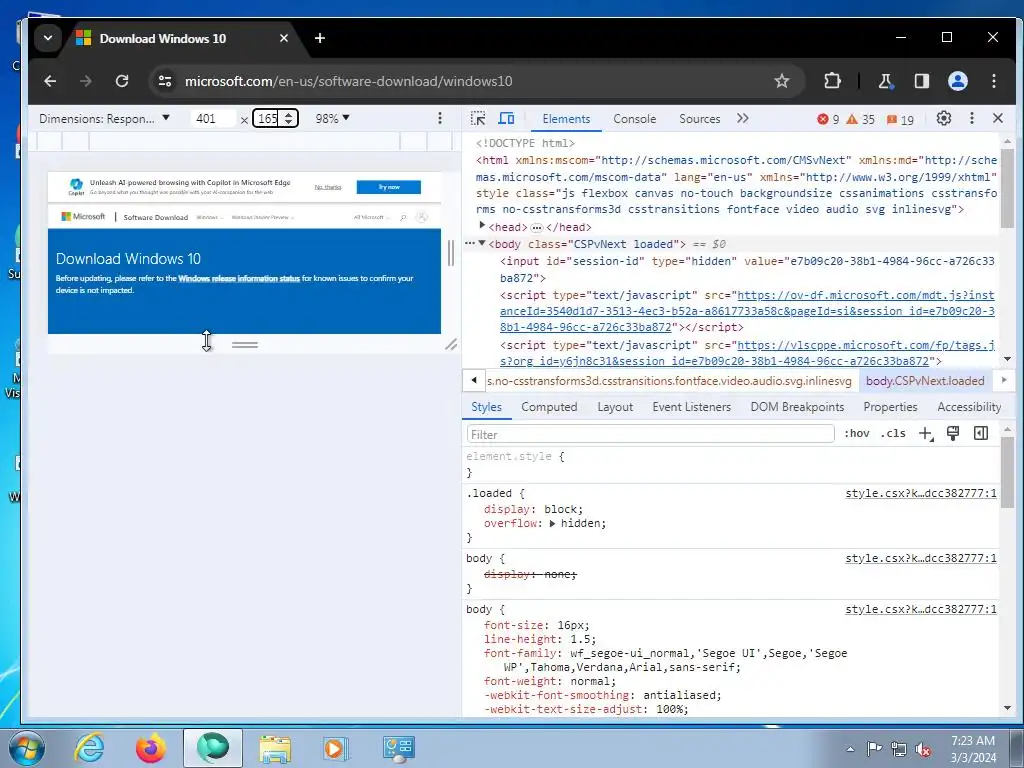1024x768 pixels.
Task: Switch to the Sources tab
Action: click(699, 119)
